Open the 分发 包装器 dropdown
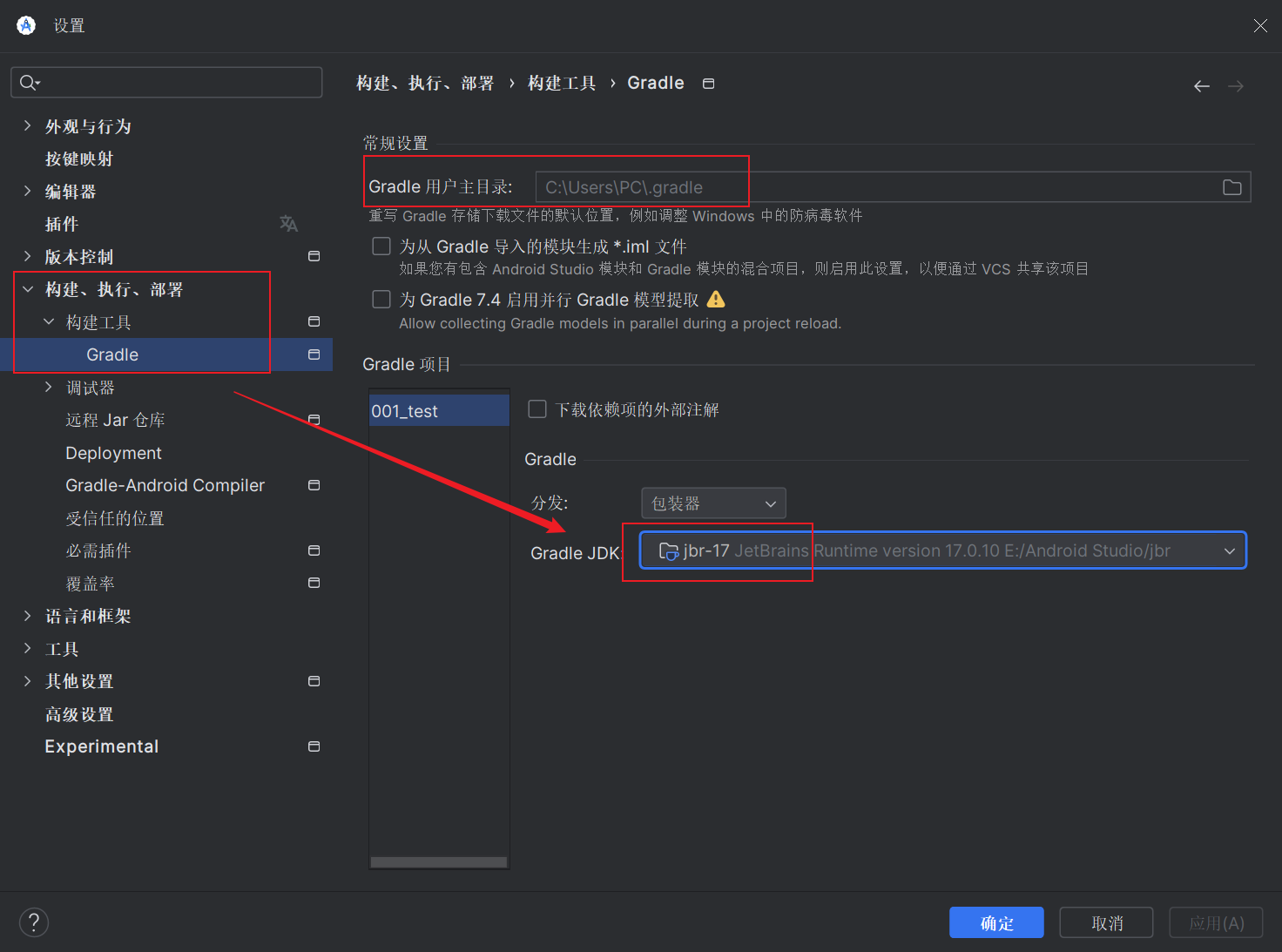The width and height of the screenshot is (1282, 952). pos(713,503)
